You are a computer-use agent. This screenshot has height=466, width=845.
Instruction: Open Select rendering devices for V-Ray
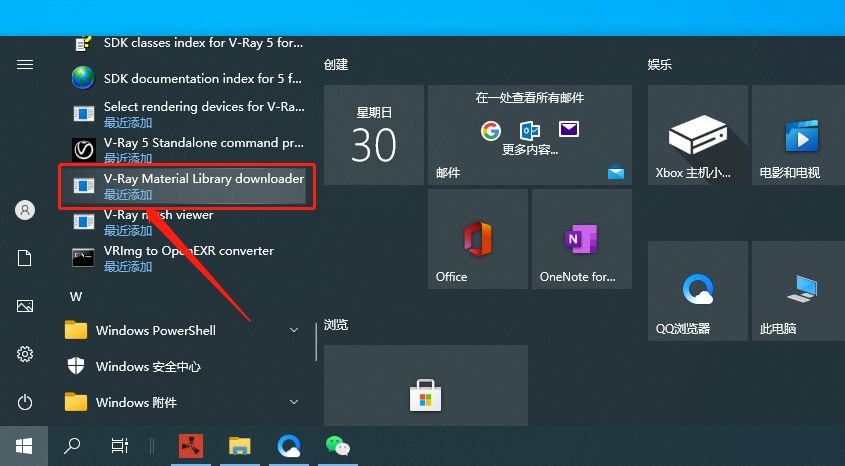click(x=187, y=114)
